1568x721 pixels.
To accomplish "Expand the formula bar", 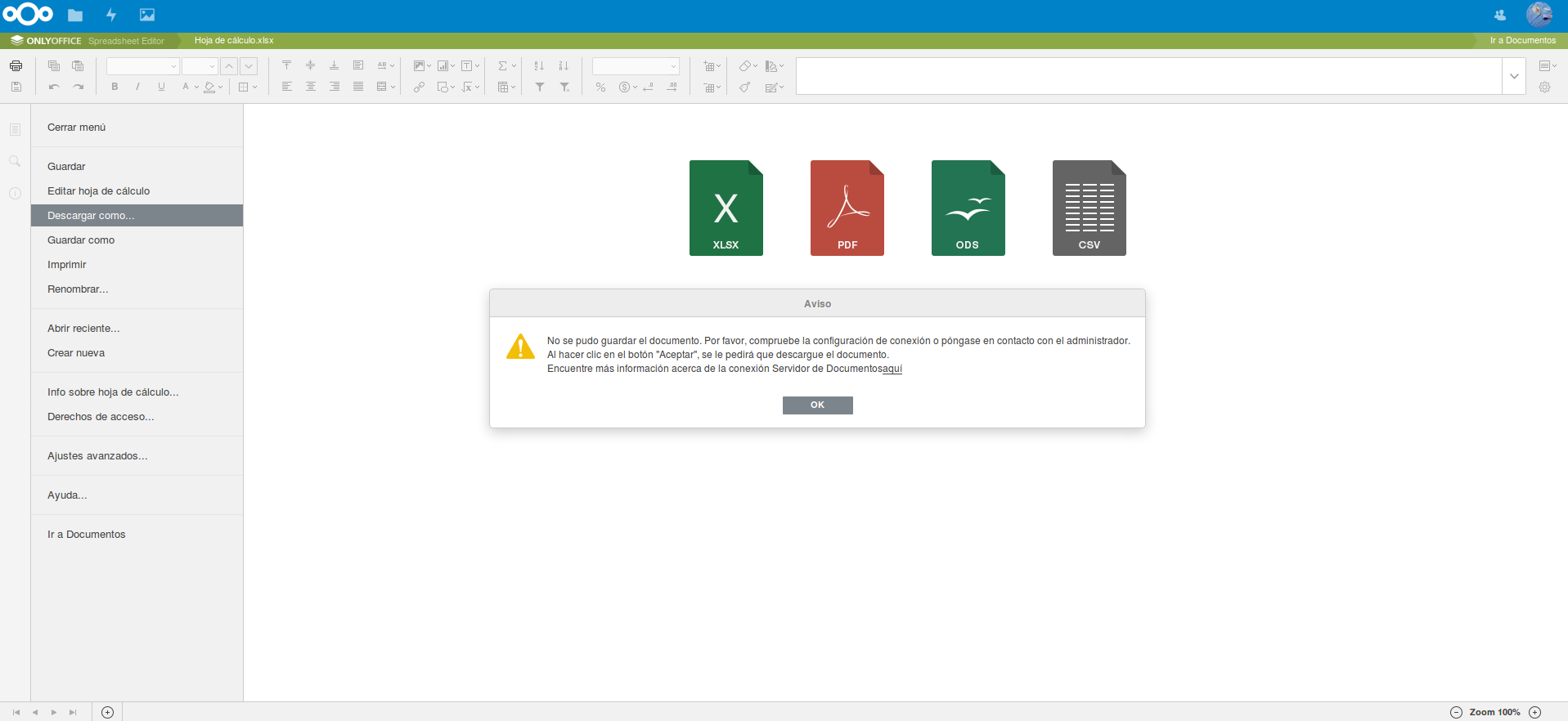I will 1514,76.
